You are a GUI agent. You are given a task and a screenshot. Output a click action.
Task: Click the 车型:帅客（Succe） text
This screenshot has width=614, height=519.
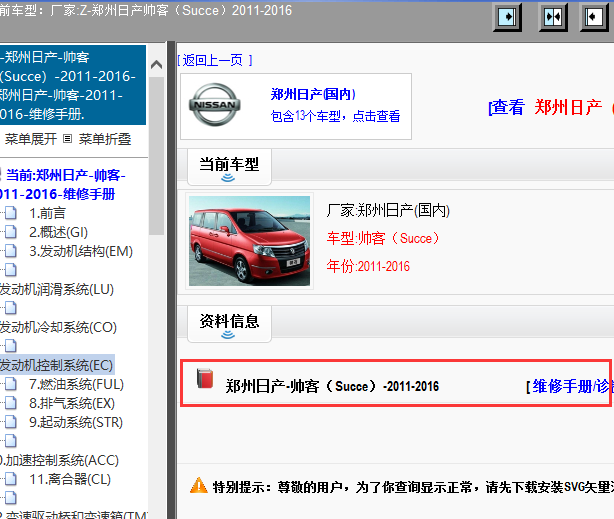click(x=383, y=239)
